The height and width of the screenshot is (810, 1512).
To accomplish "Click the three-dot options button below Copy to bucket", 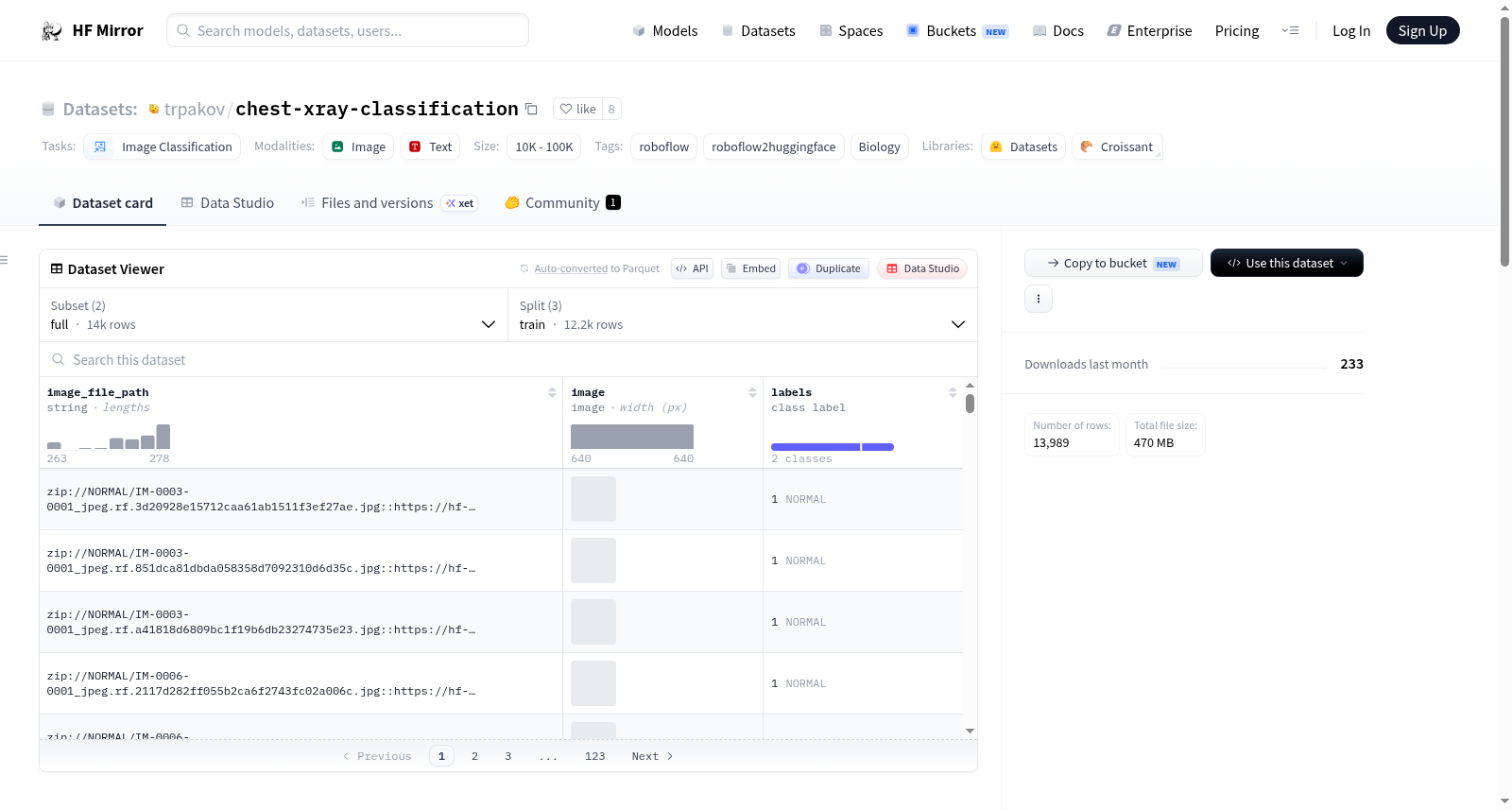I will [1039, 299].
